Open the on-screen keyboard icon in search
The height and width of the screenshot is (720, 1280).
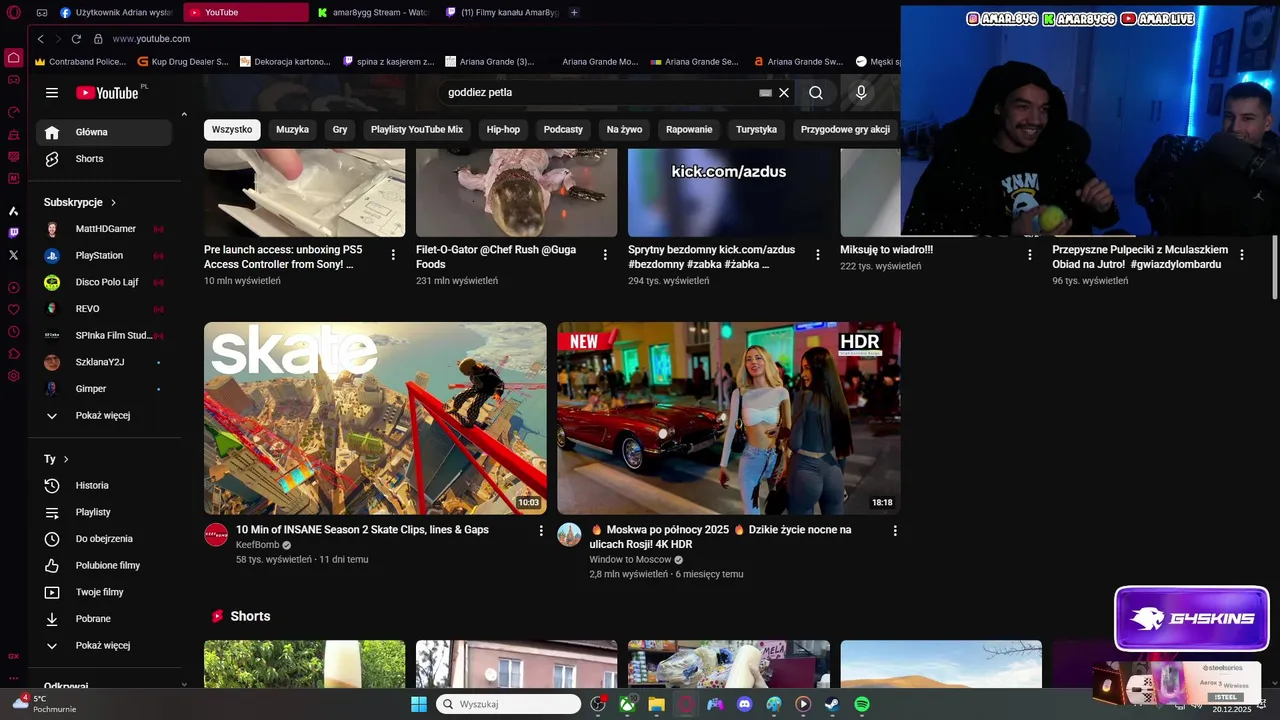point(765,93)
